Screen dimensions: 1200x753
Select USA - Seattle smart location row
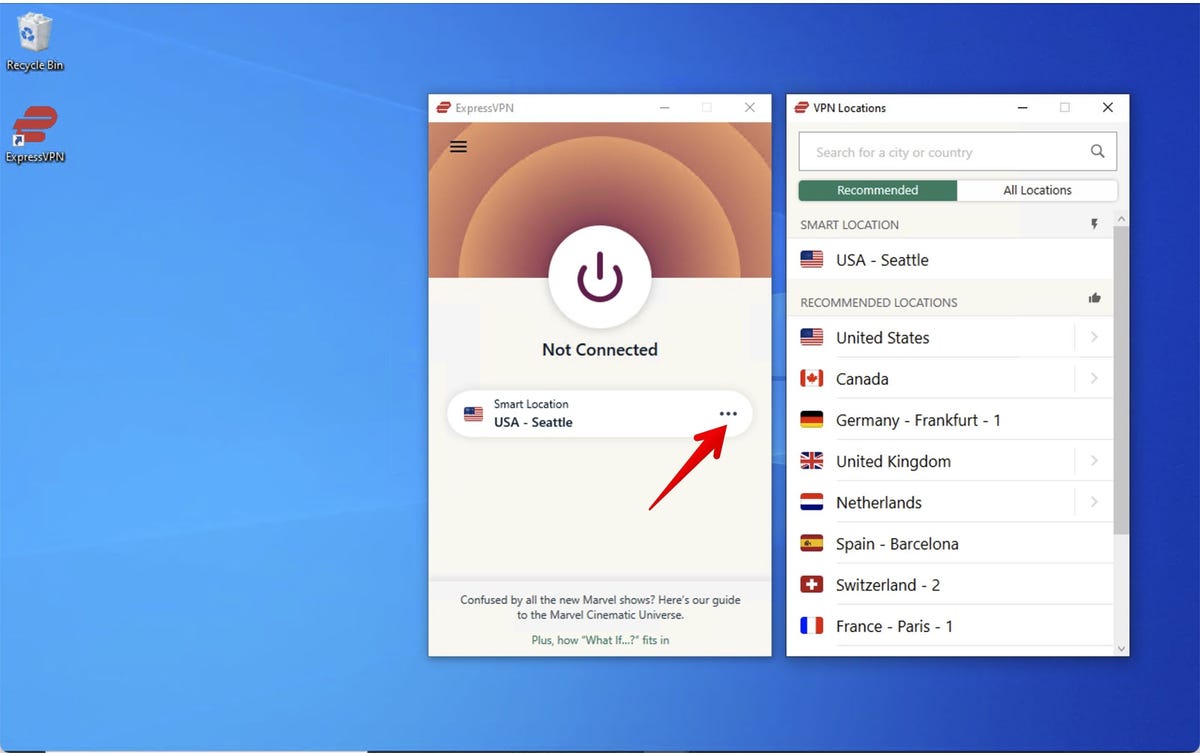950,260
